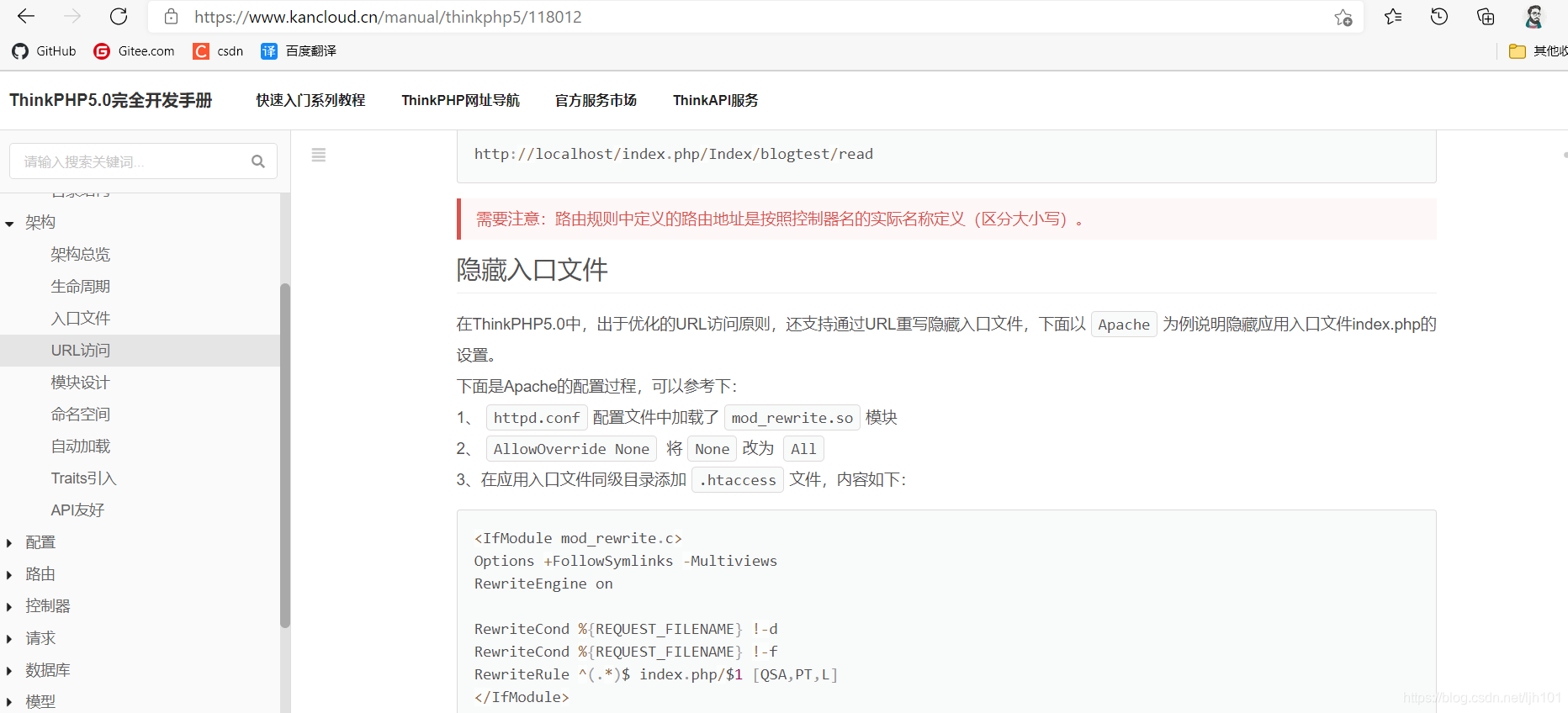Expand the 模型 section
The height and width of the screenshot is (713, 1568).
tap(9, 702)
